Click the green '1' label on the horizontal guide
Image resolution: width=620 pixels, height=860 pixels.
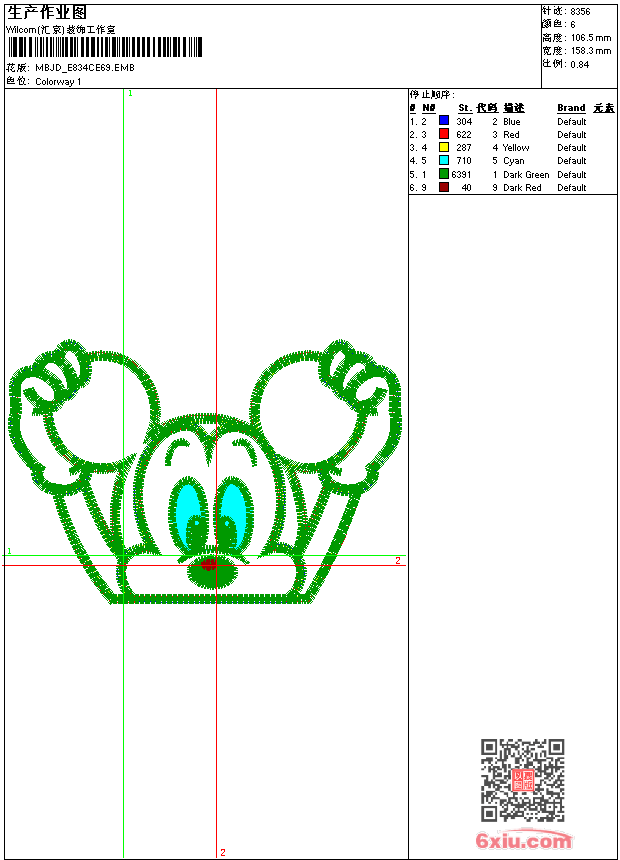click(x=9, y=551)
